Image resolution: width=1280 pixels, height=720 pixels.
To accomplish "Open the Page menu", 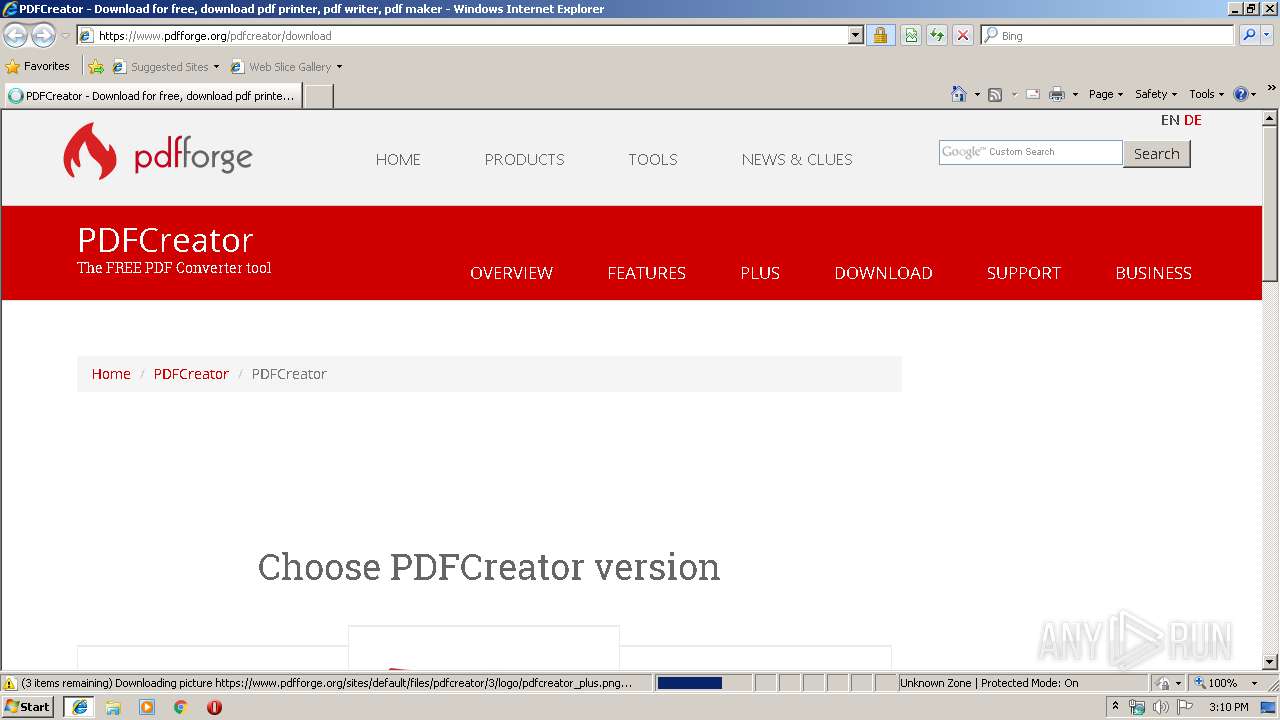I will point(1106,94).
